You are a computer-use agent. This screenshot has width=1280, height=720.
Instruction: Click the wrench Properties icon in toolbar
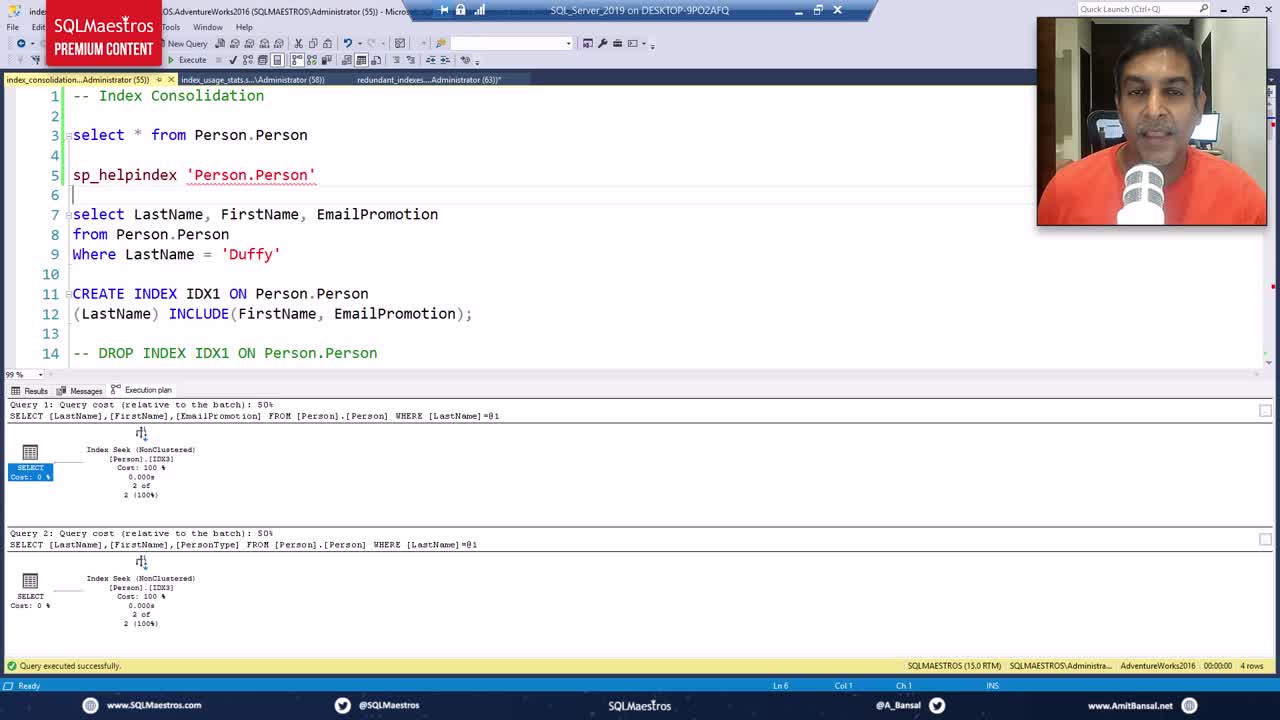click(602, 44)
